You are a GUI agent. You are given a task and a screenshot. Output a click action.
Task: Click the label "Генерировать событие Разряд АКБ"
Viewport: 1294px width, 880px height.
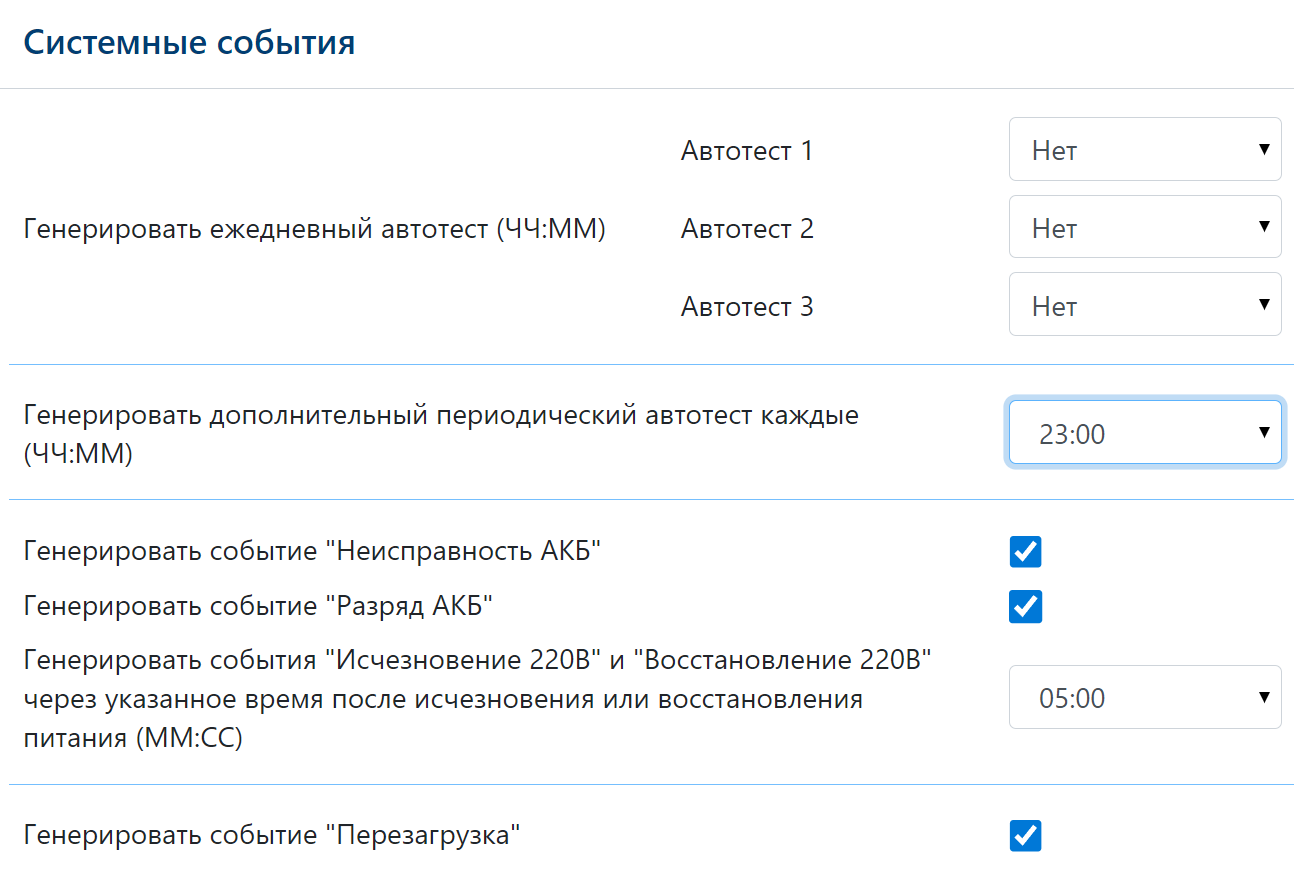(x=258, y=606)
